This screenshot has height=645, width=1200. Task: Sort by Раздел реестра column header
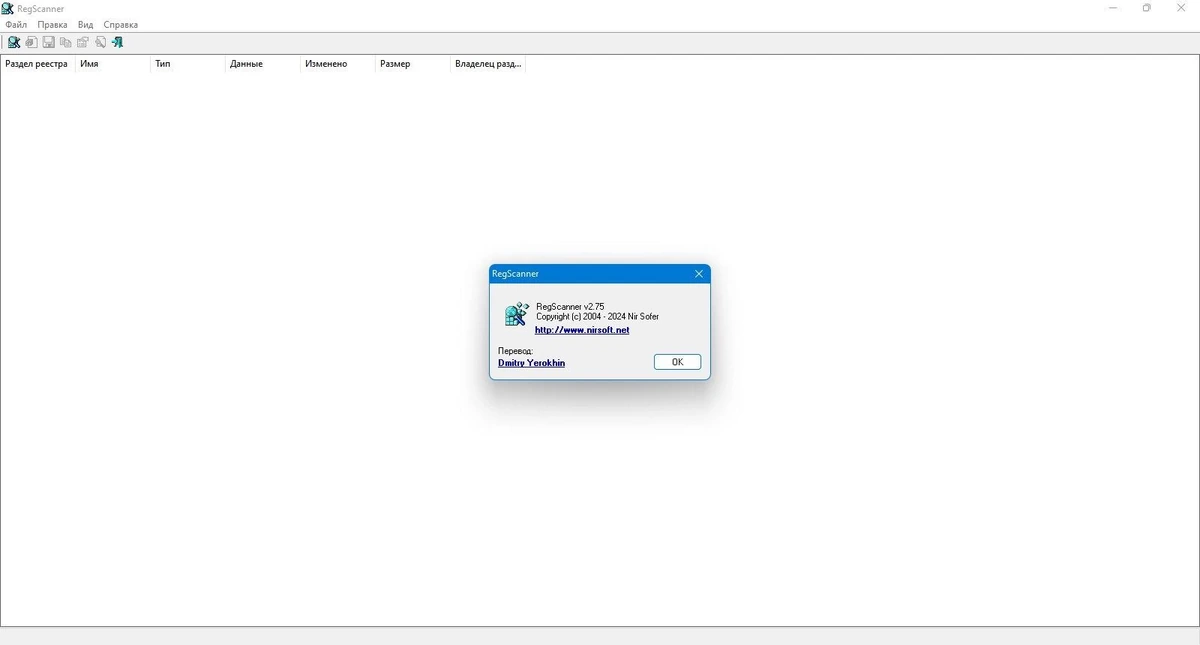pos(38,63)
